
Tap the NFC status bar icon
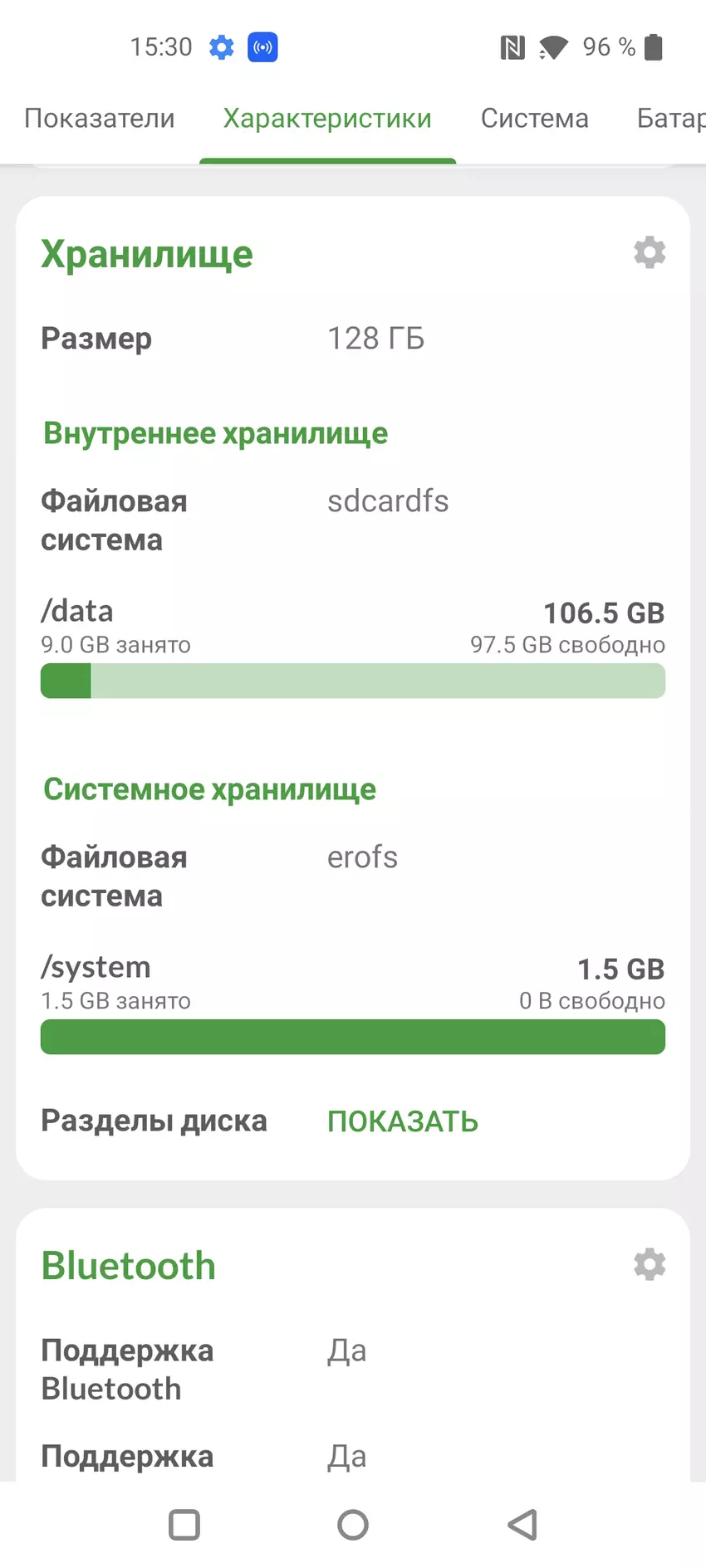pos(512,48)
